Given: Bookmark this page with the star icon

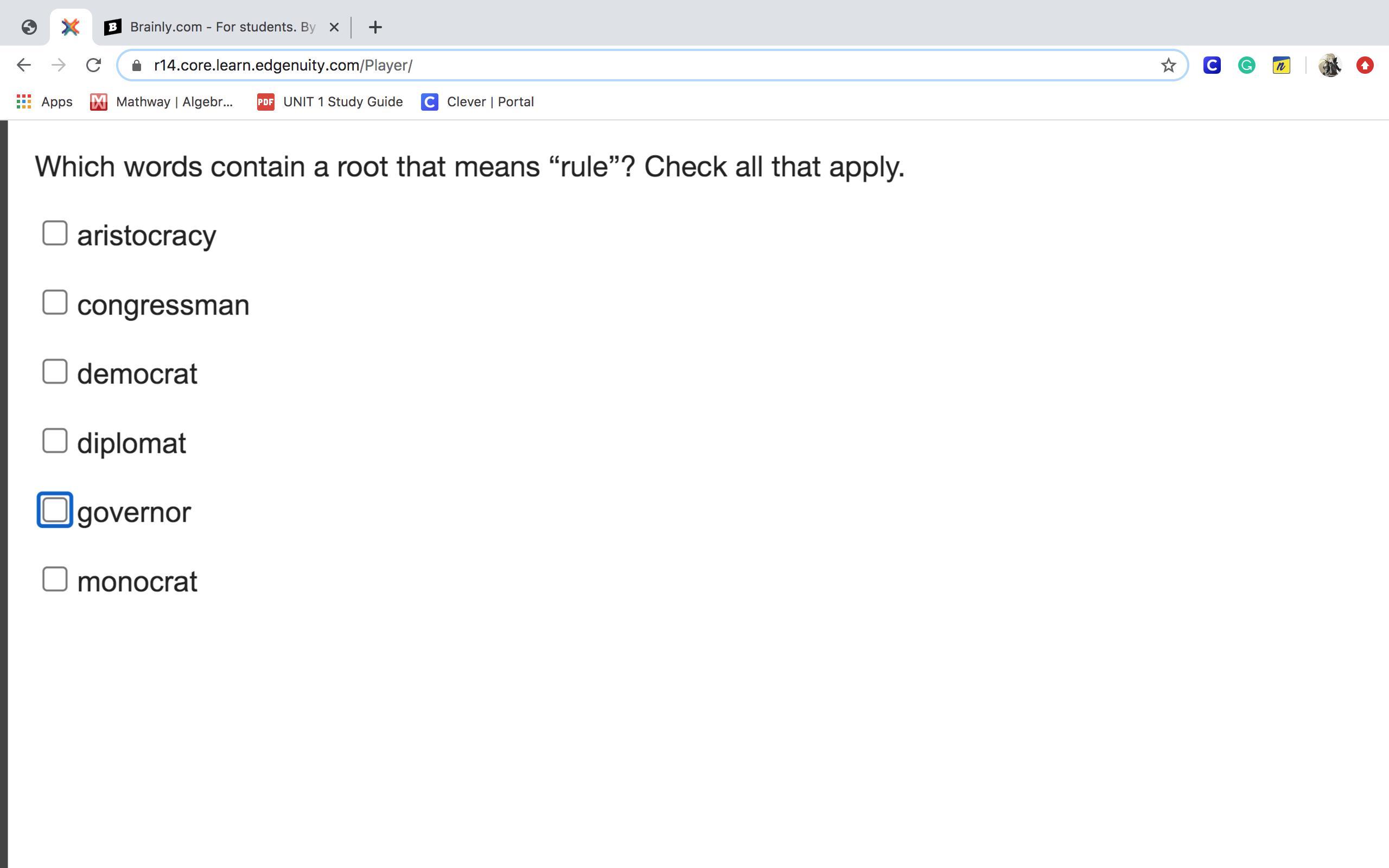Looking at the screenshot, I should tap(1168, 66).
